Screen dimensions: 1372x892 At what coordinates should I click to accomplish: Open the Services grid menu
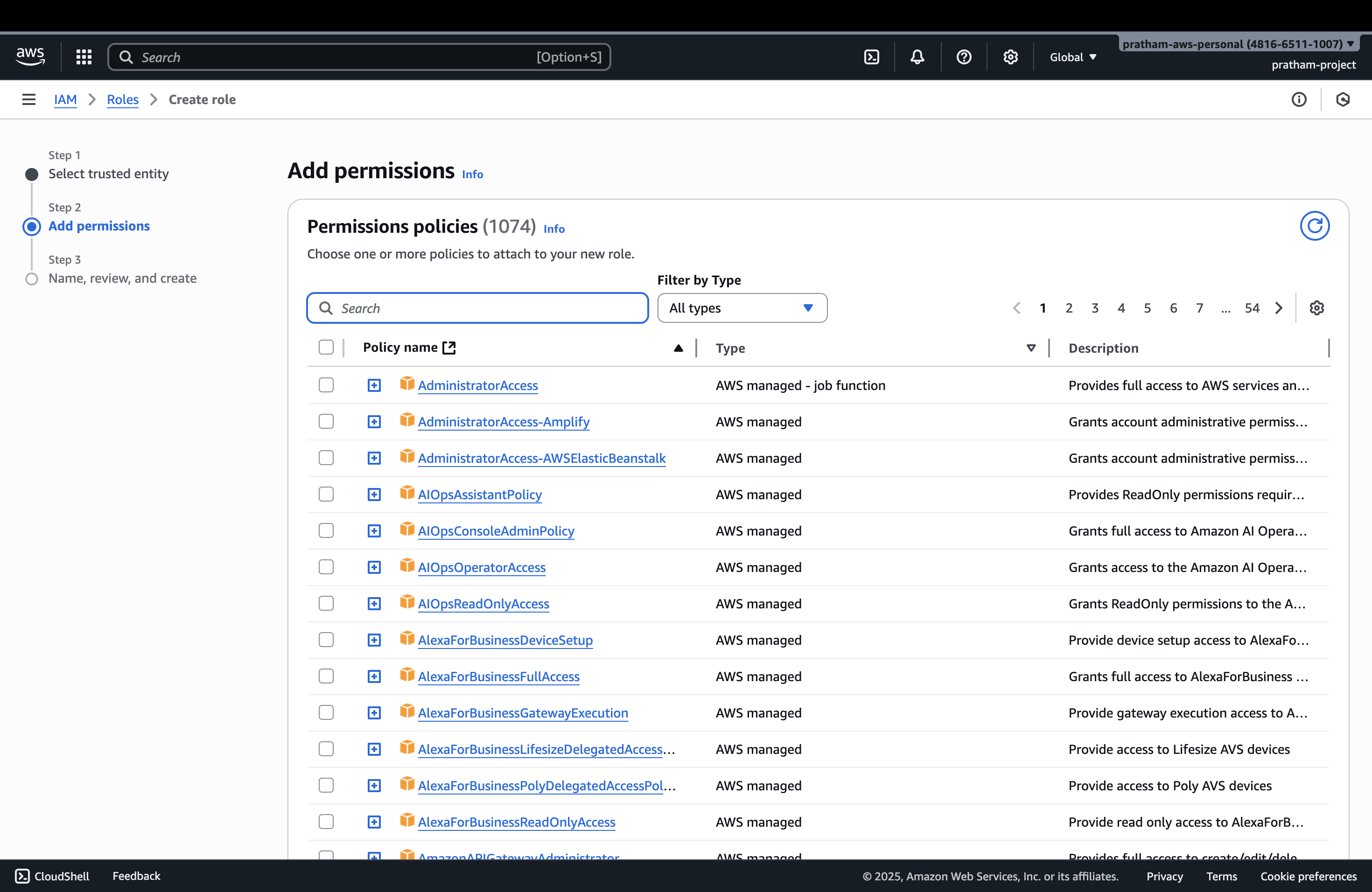coord(84,56)
